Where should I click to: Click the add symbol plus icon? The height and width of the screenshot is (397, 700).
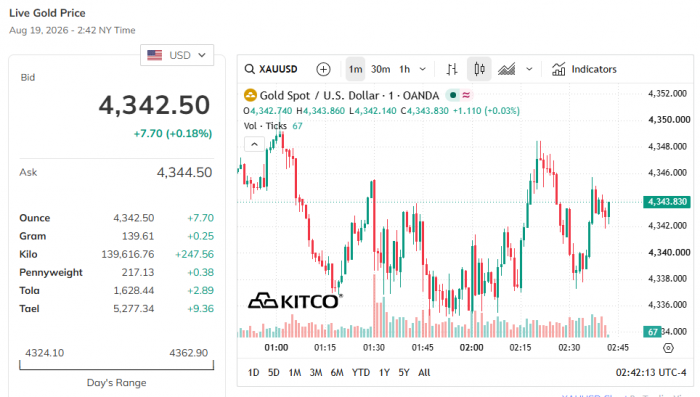[323, 69]
